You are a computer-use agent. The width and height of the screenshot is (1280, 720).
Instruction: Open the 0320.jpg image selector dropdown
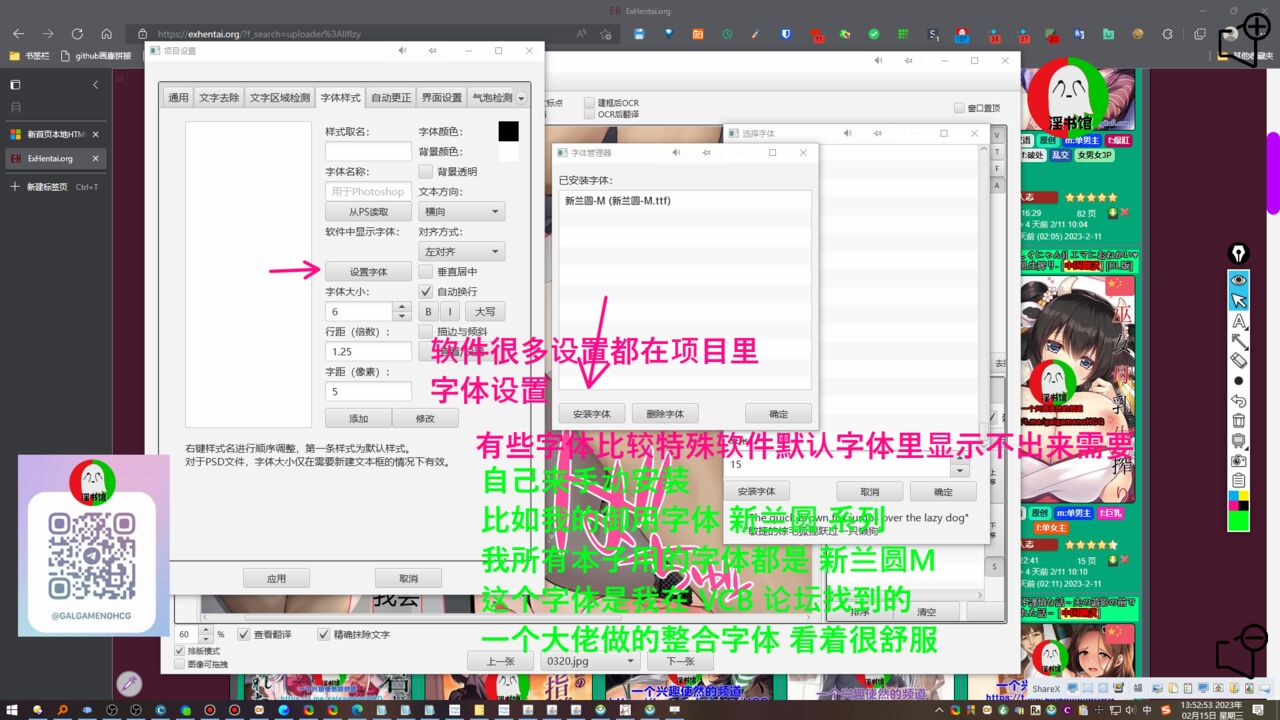(x=589, y=661)
